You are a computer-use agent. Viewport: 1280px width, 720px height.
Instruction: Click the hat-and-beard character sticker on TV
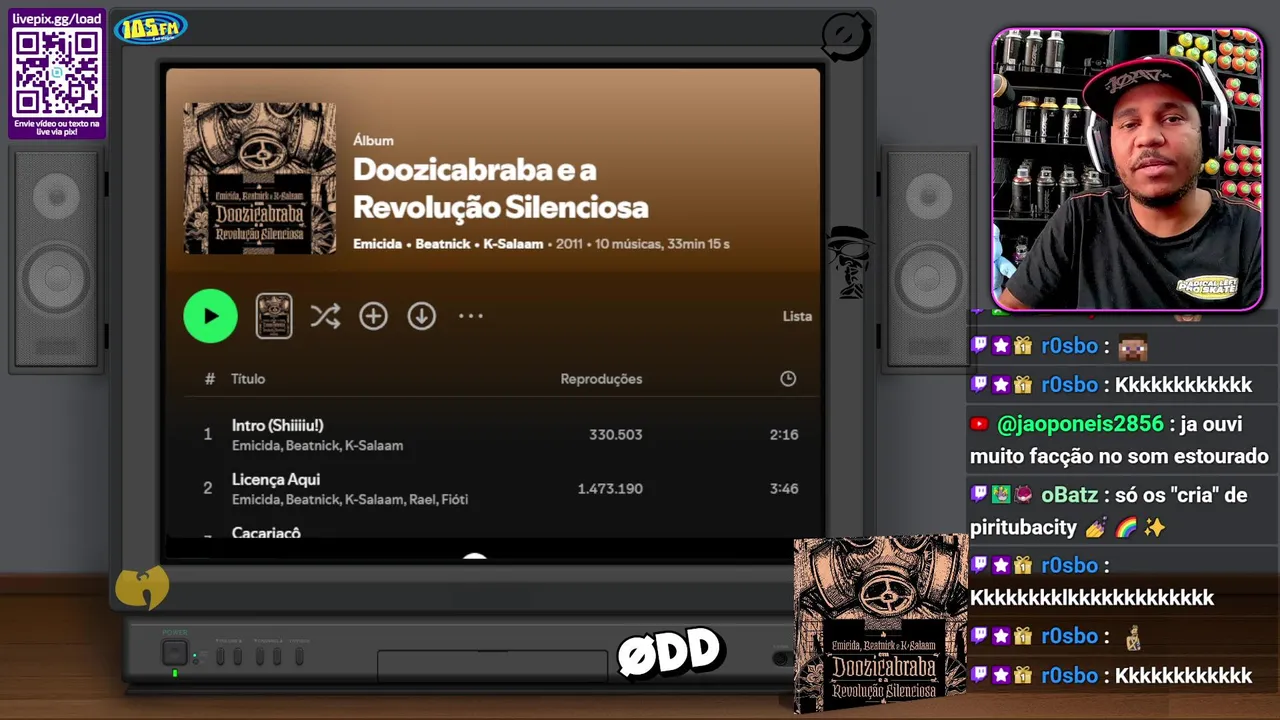point(851,262)
